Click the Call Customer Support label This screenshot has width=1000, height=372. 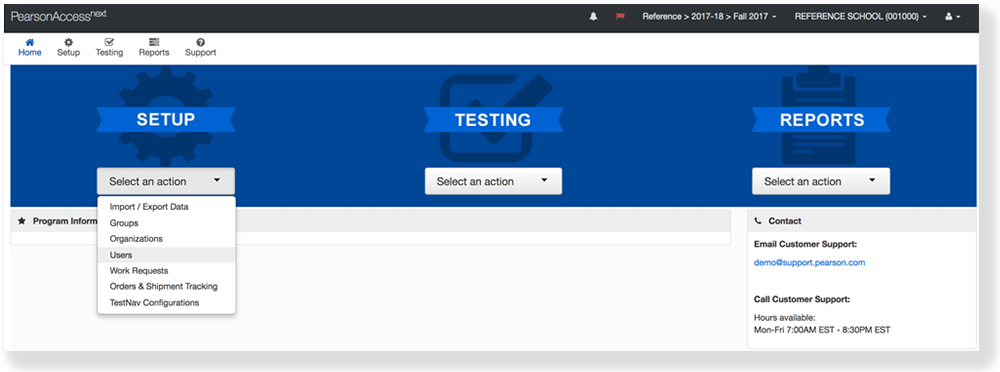802,299
